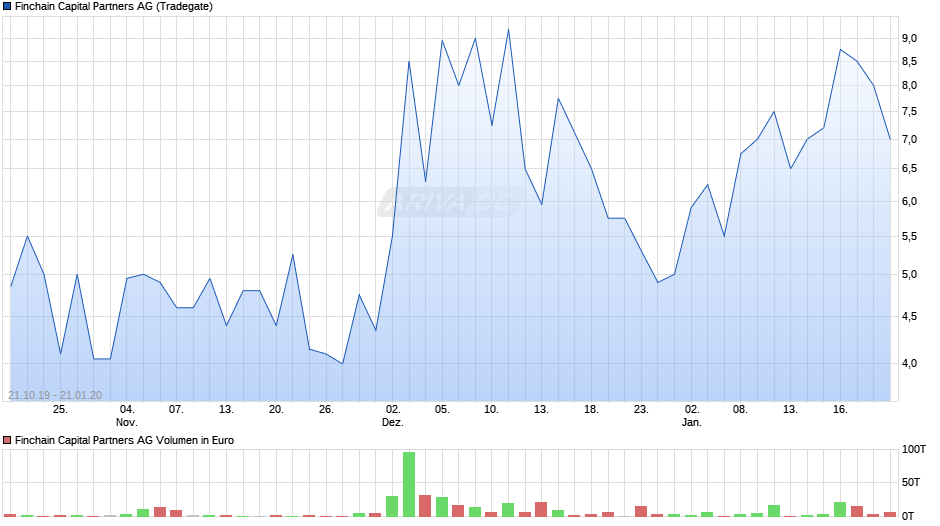Image resolution: width=940 pixels, height=526 pixels.
Task: Click the lowest price point just after 26. November
Action: pyautogui.click(x=342, y=363)
